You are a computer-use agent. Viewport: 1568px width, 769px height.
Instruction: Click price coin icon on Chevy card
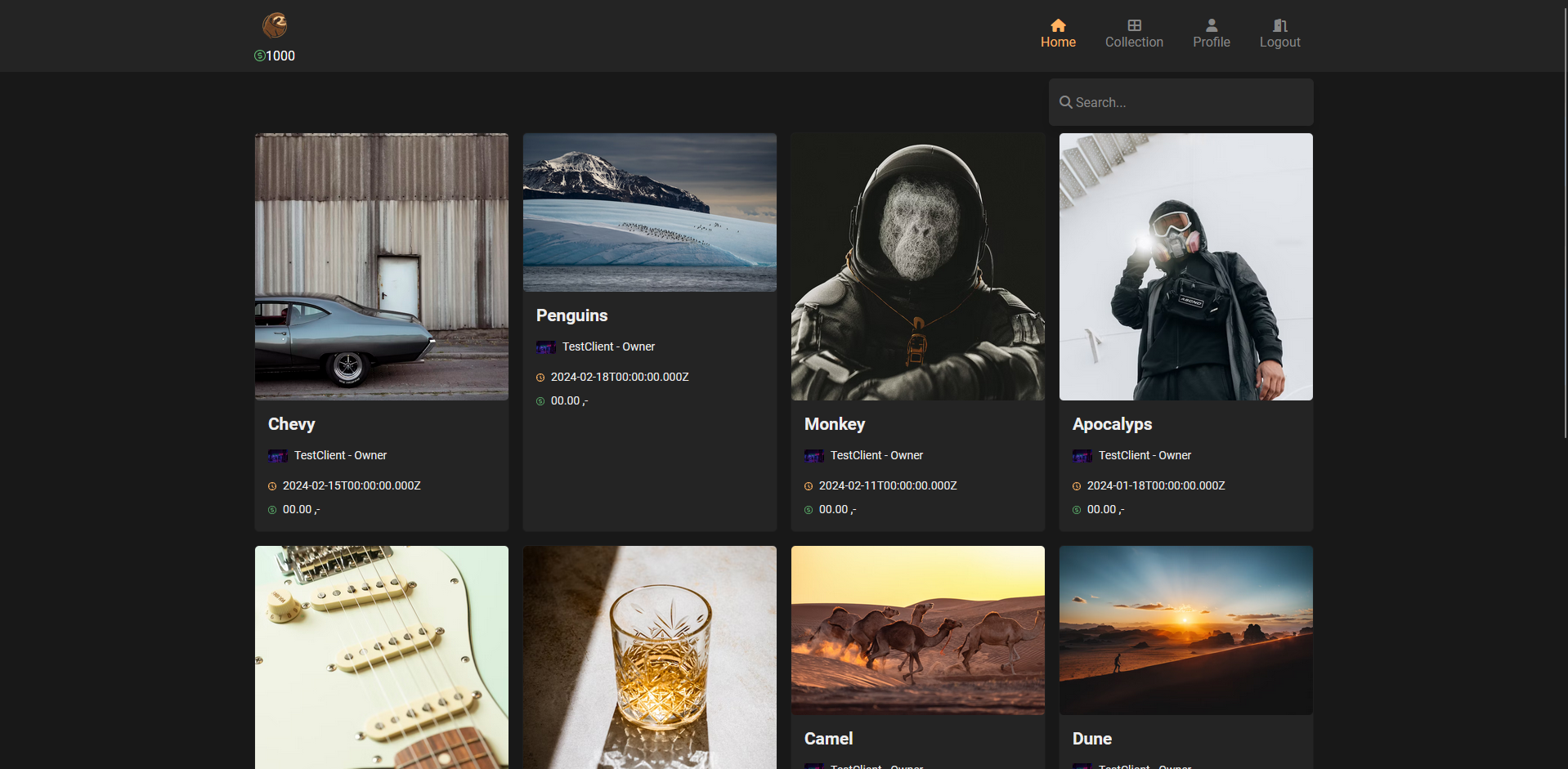[x=272, y=510]
